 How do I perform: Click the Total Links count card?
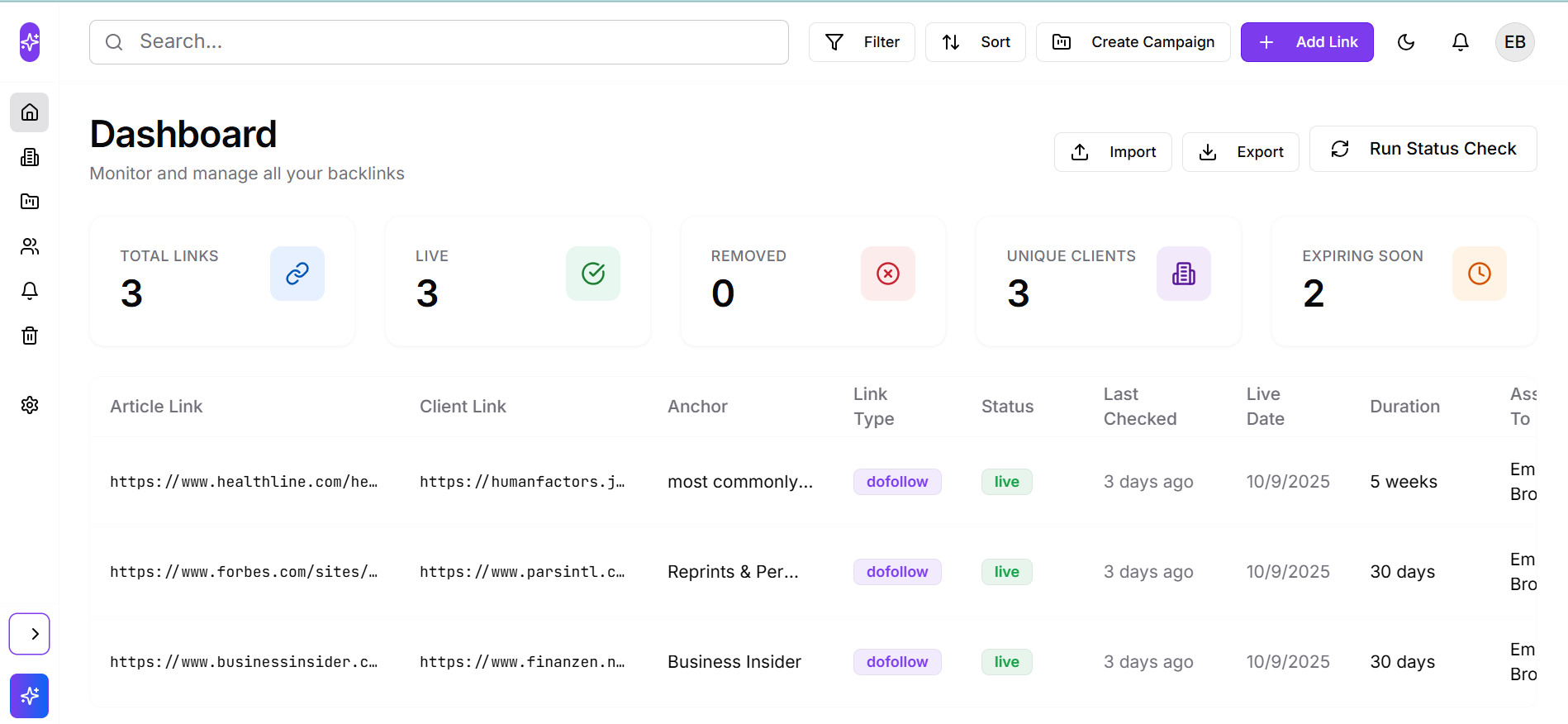(x=222, y=281)
